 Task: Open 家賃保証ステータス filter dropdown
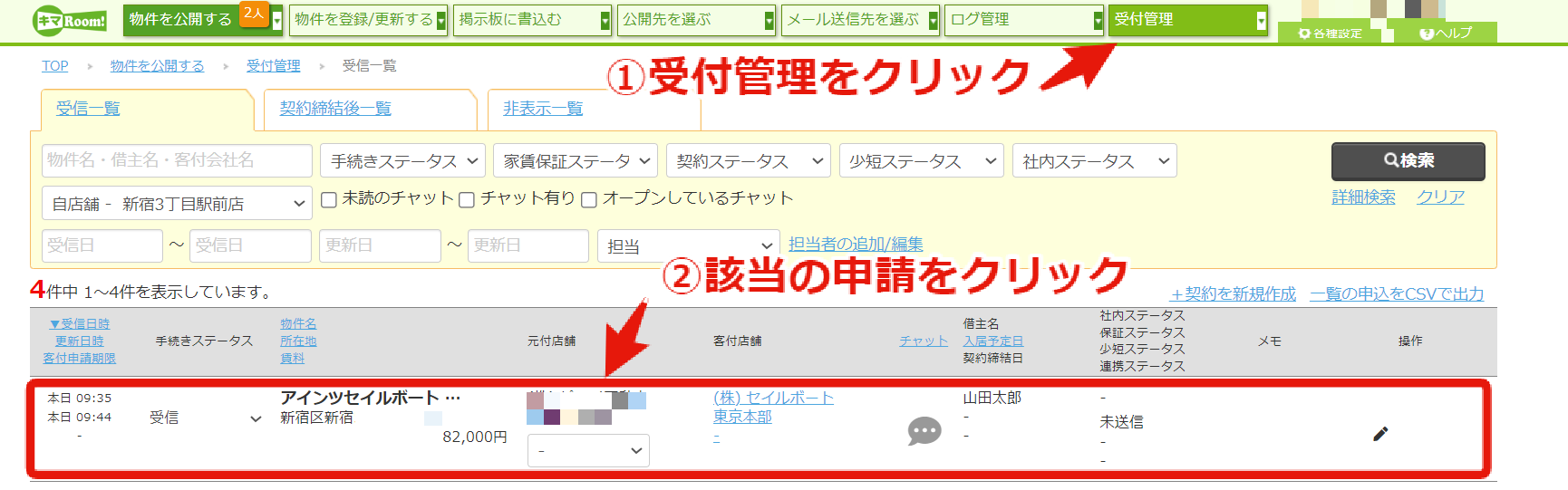576,161
